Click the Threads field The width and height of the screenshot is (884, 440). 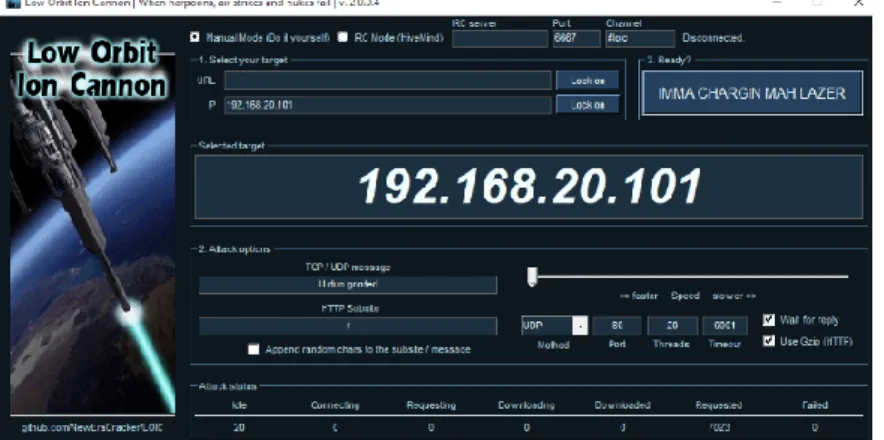click(x=672, y=325)
